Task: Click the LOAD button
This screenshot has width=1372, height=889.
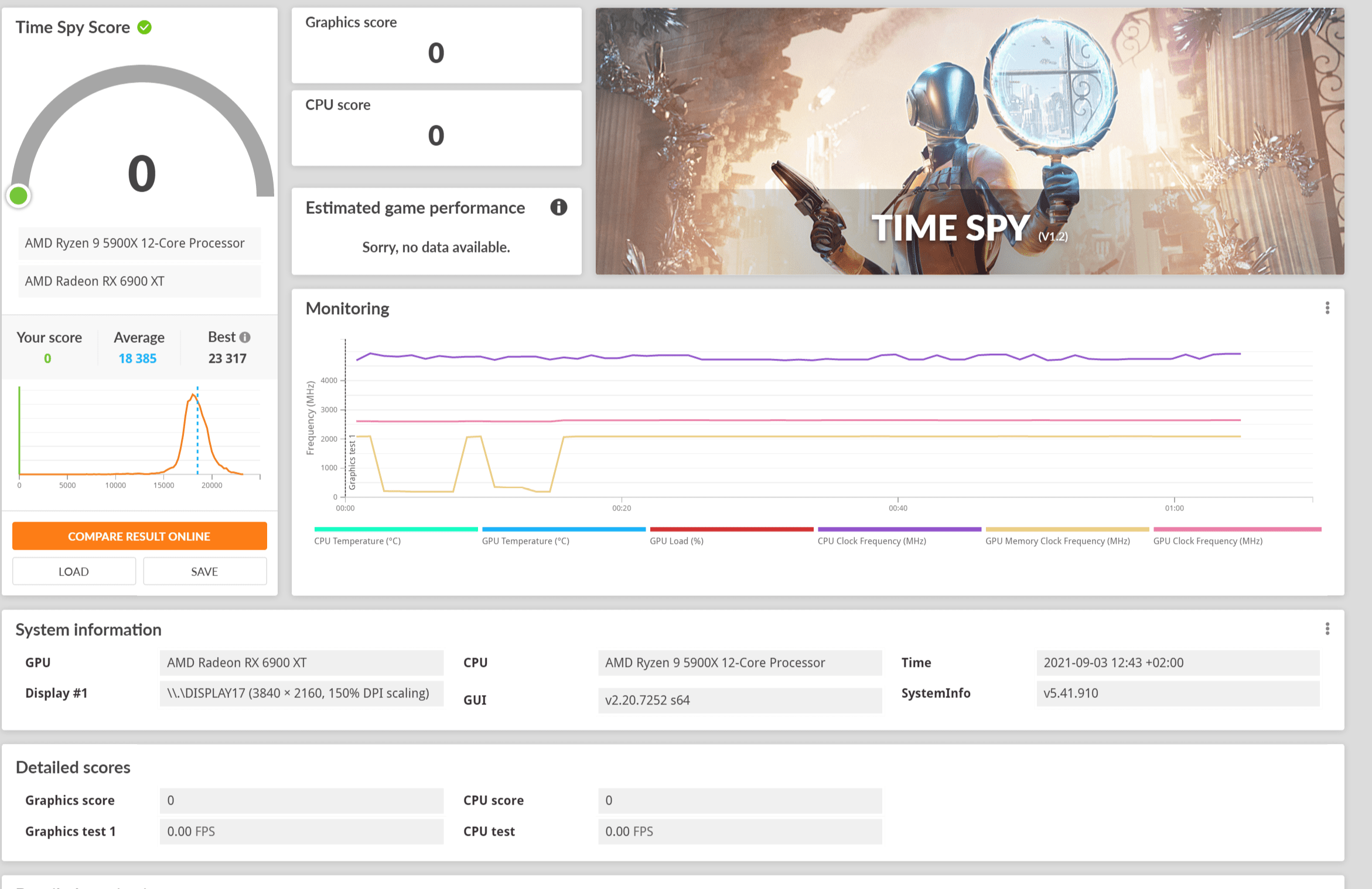Action: (74, 571)
